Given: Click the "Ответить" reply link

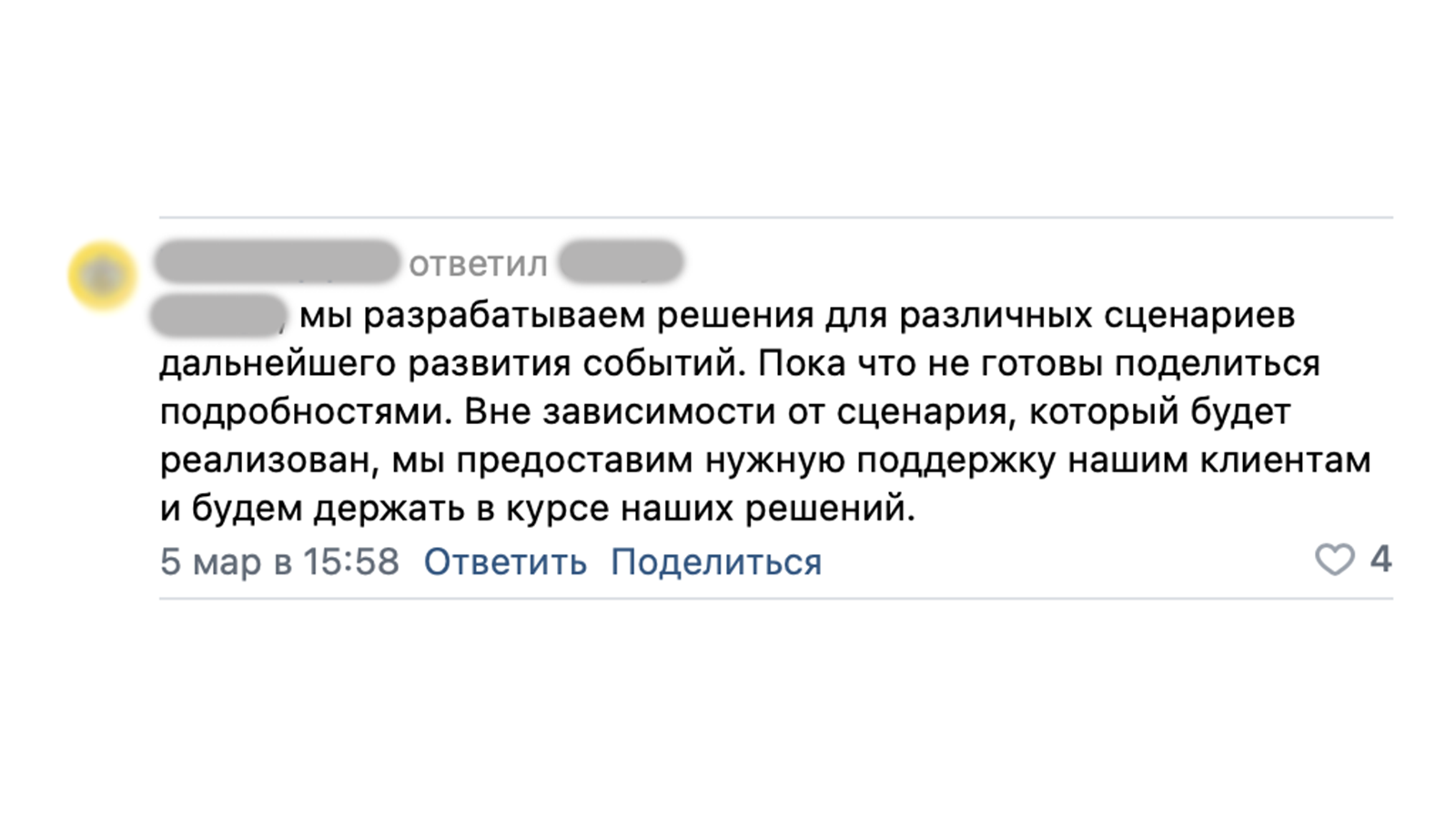Looking at the screenshot, I should (505, 562).
